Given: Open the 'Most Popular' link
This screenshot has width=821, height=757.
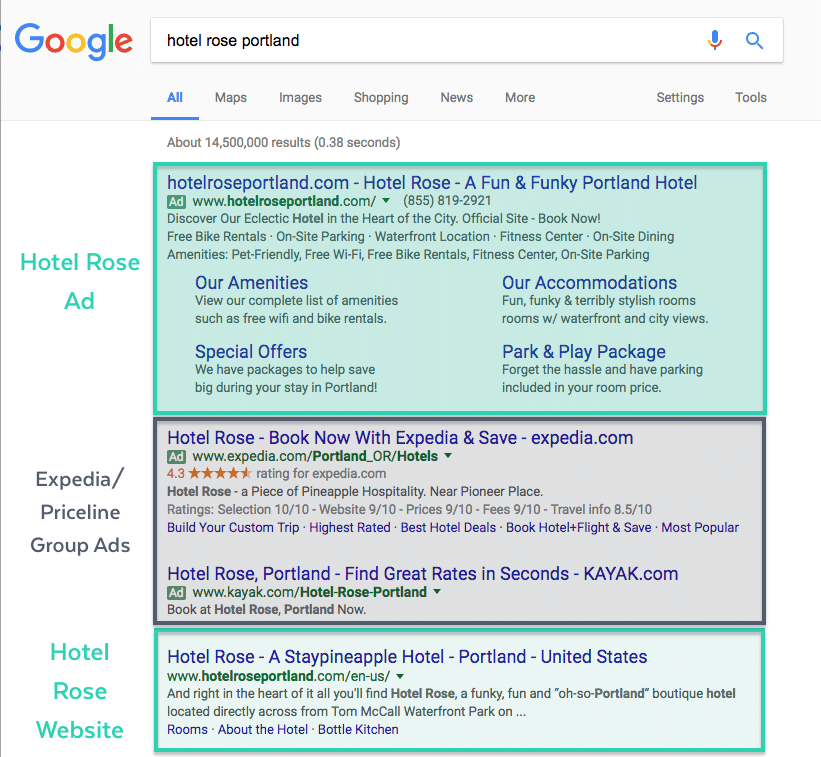Looking at the screenshot, I should click(x=700, y=528).
